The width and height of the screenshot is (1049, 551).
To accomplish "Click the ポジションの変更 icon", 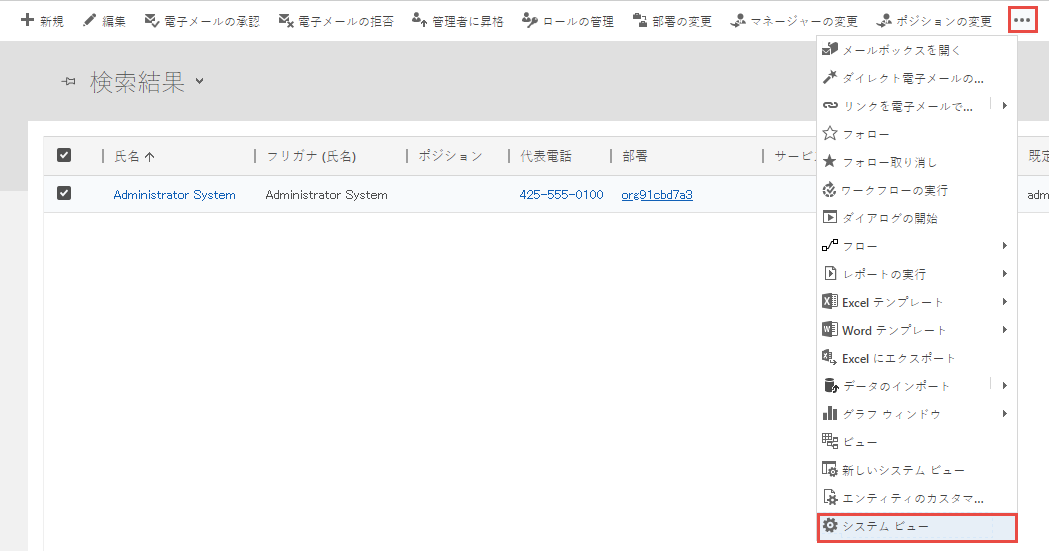I will coord(884,21).
